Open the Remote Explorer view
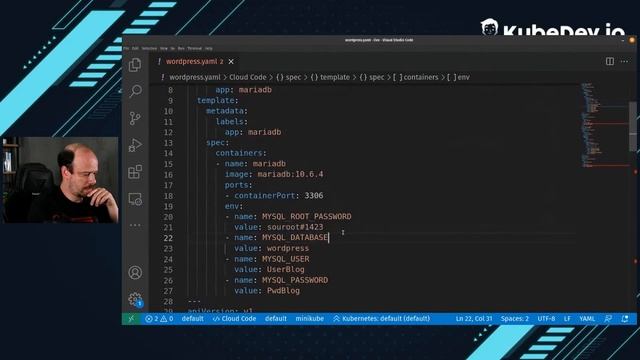640x360 pixels. click(135, 199)
